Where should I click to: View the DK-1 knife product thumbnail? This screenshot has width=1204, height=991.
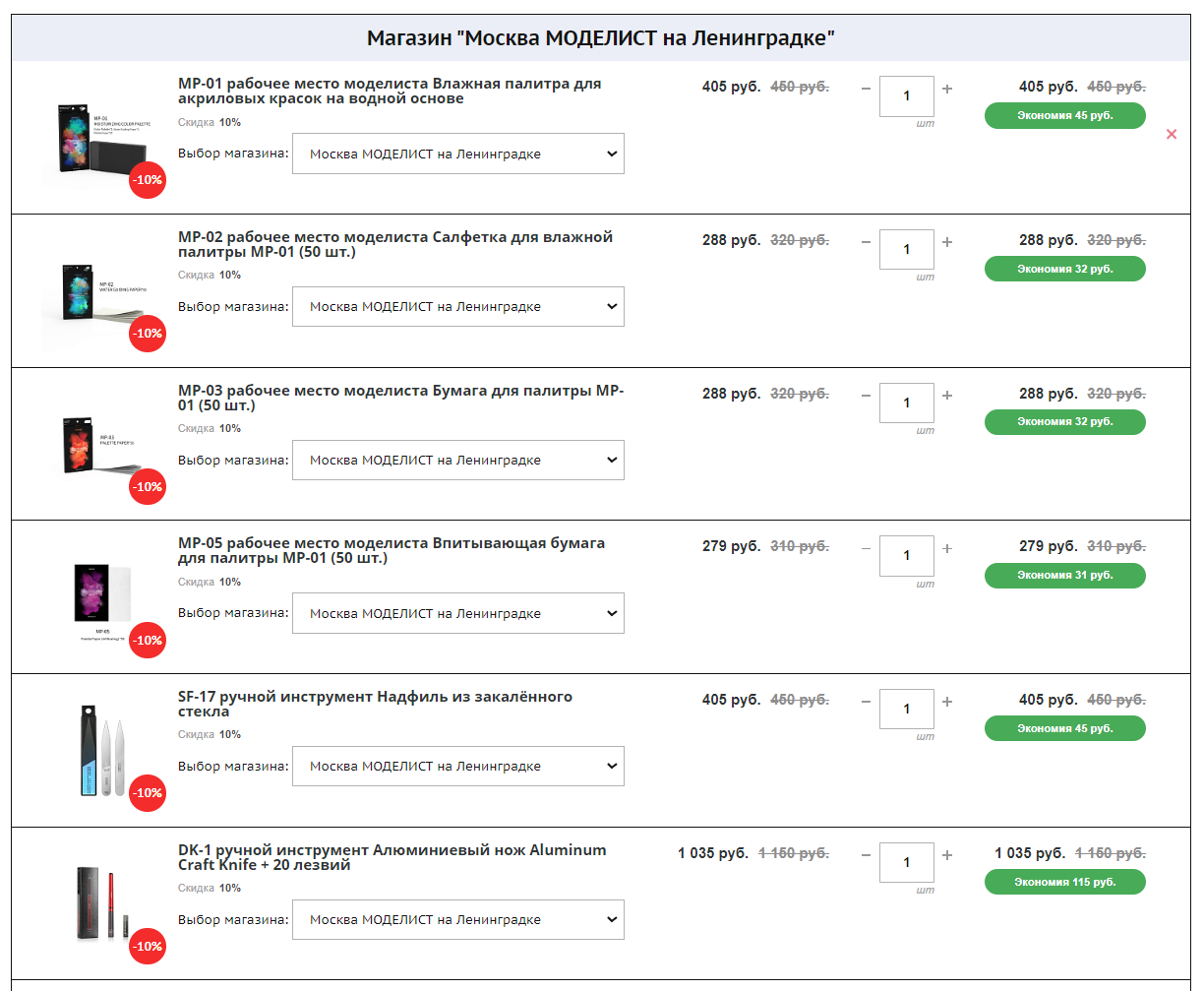[103, 903]
